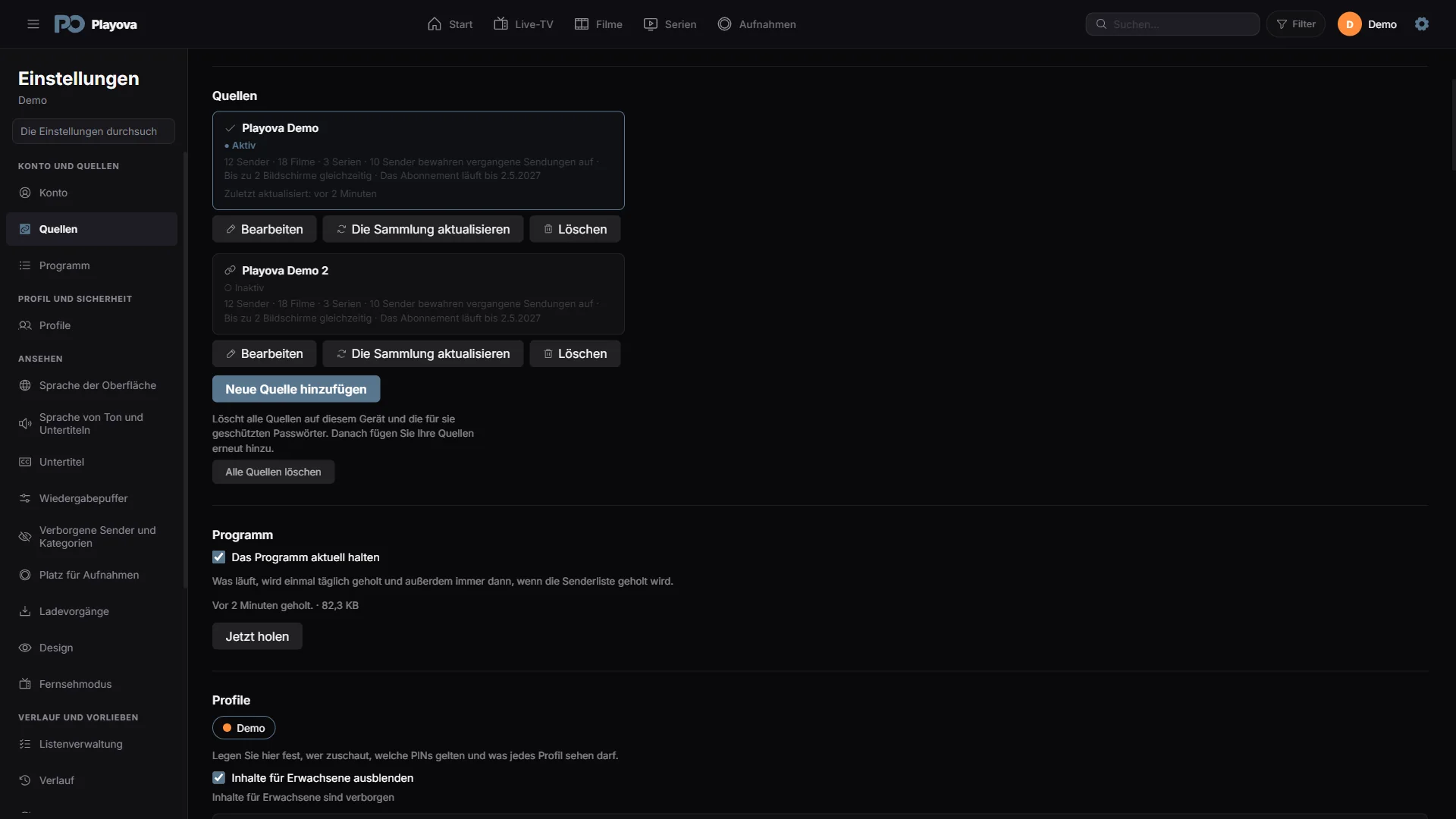The width and height of the screenshot is (1456, 819).
Task: Click the Jetzt holen button
Action: 258,636
